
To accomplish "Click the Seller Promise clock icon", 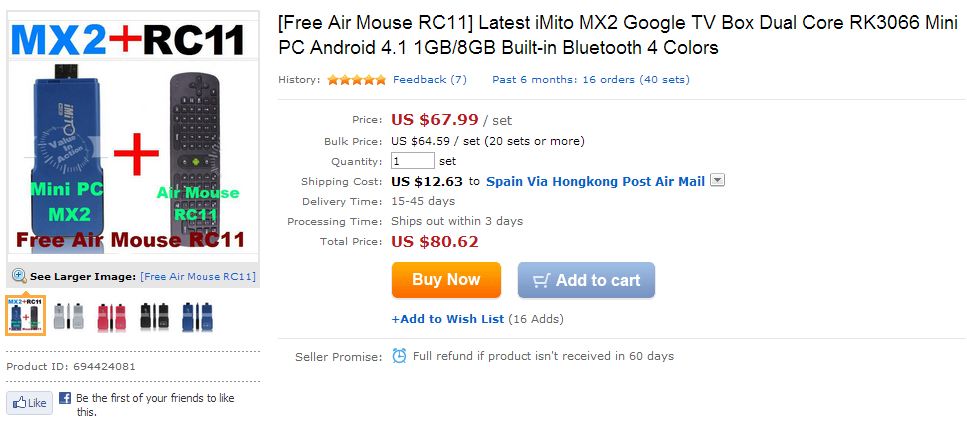I will click(x=399, y=356).
